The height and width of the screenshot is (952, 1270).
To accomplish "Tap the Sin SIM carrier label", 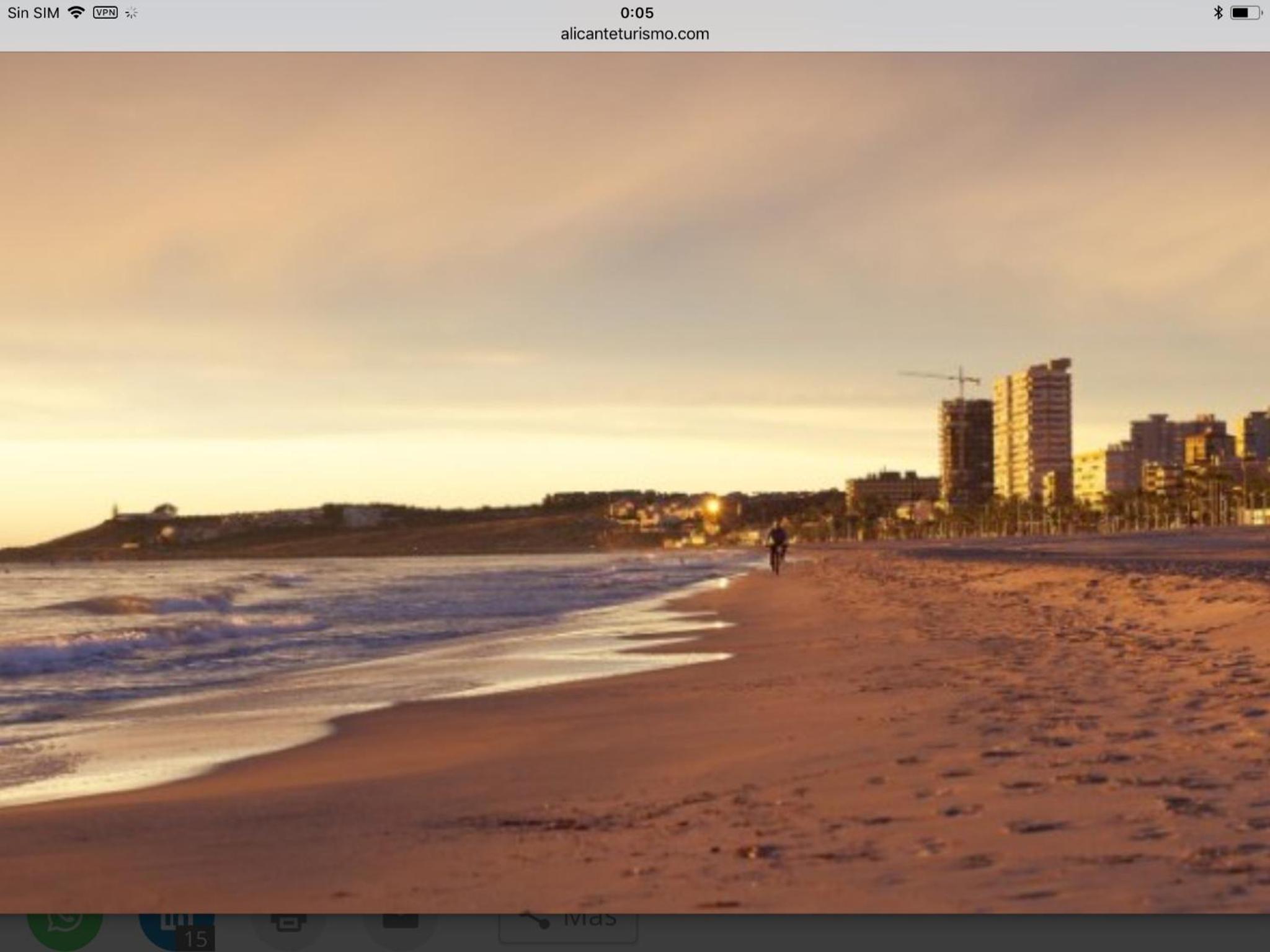I will (33, 12).
